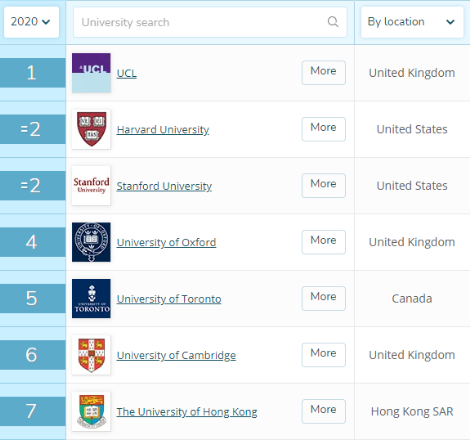The image size is (473, 441).
Task: Click the rank 5 badge beside Toronto
Action: coord(32,298)
